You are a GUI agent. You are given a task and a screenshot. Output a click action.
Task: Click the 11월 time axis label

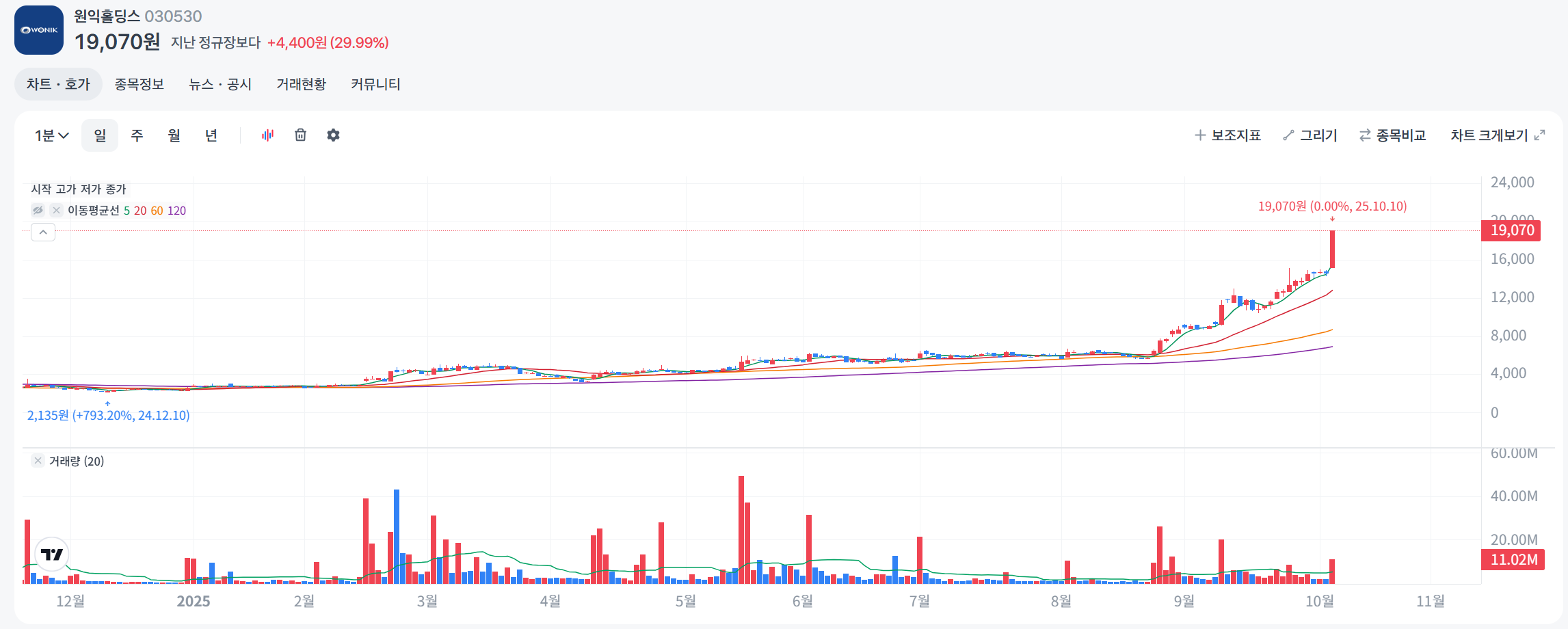pos(1430,601)
